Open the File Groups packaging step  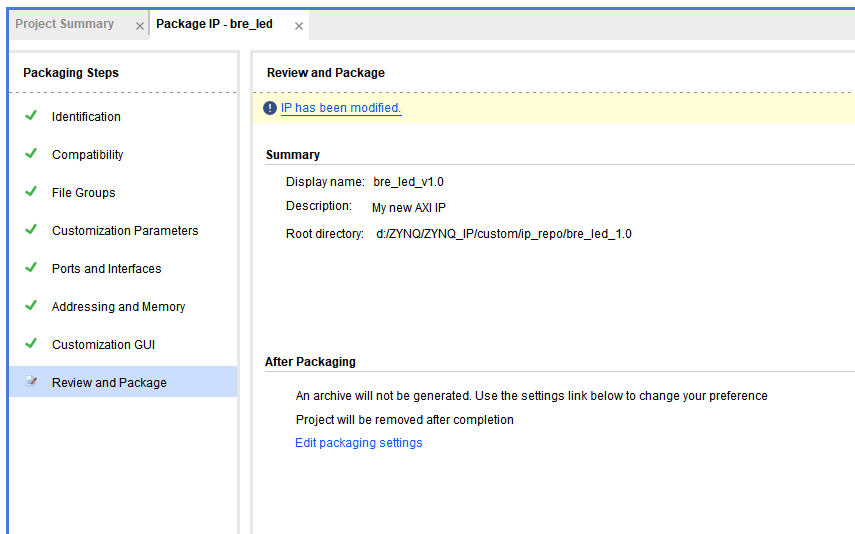click(x=83, y=193)
